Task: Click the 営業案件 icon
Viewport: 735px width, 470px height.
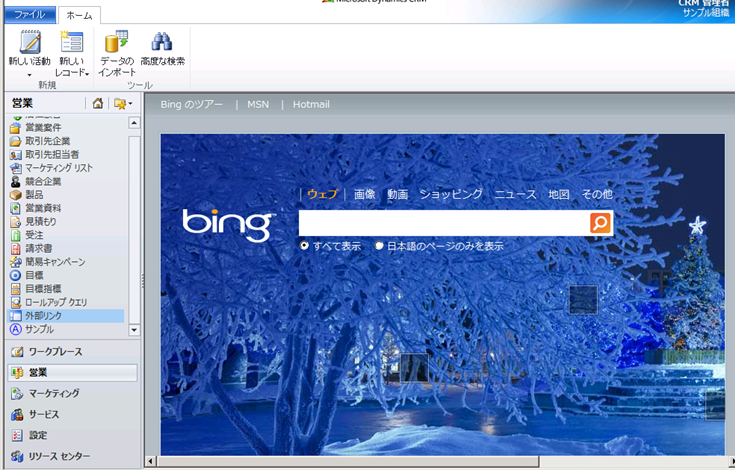Action: click(x=15, y=127)
